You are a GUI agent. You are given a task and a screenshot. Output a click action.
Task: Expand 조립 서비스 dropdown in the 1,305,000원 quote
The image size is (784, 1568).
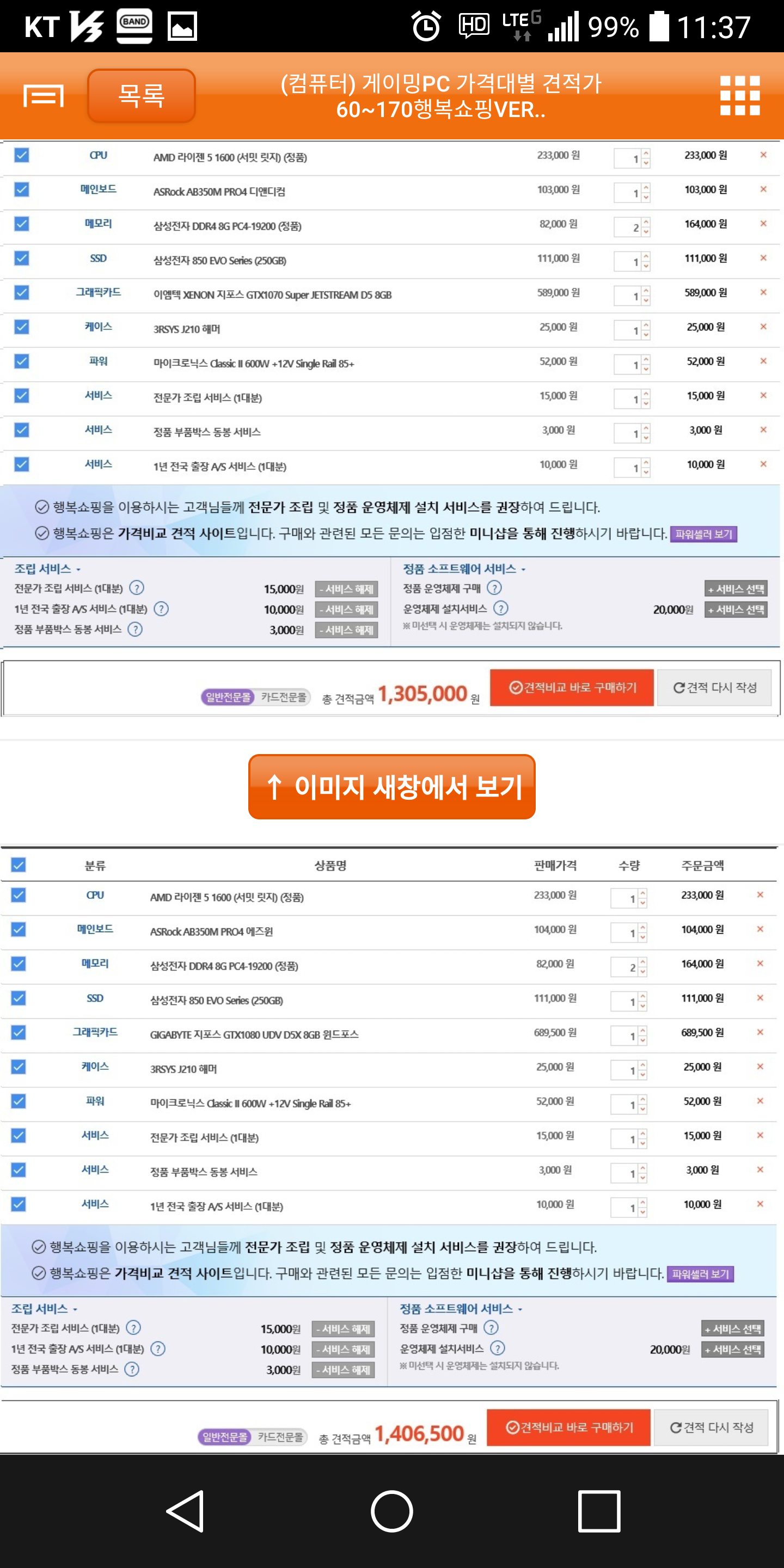tap(47, 568)
